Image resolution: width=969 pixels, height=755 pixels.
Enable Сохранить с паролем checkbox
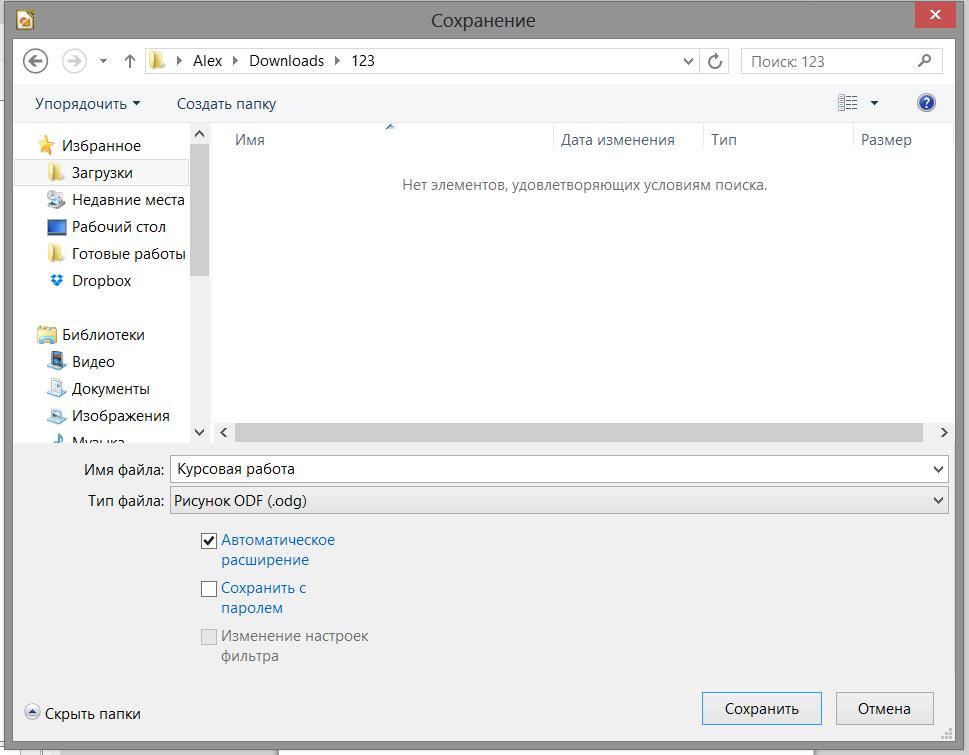pos(209,589)
